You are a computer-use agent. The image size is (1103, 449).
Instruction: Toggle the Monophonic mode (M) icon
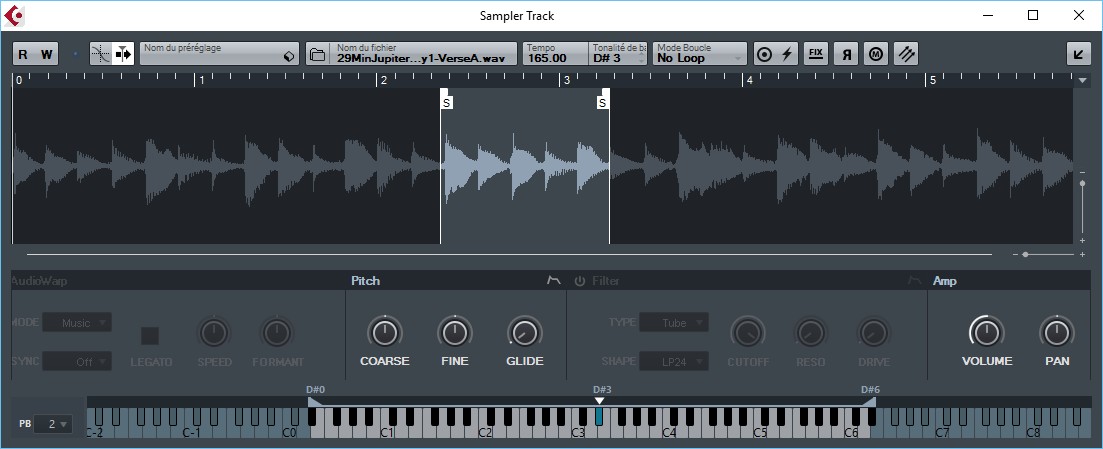(x=876, y=53)
